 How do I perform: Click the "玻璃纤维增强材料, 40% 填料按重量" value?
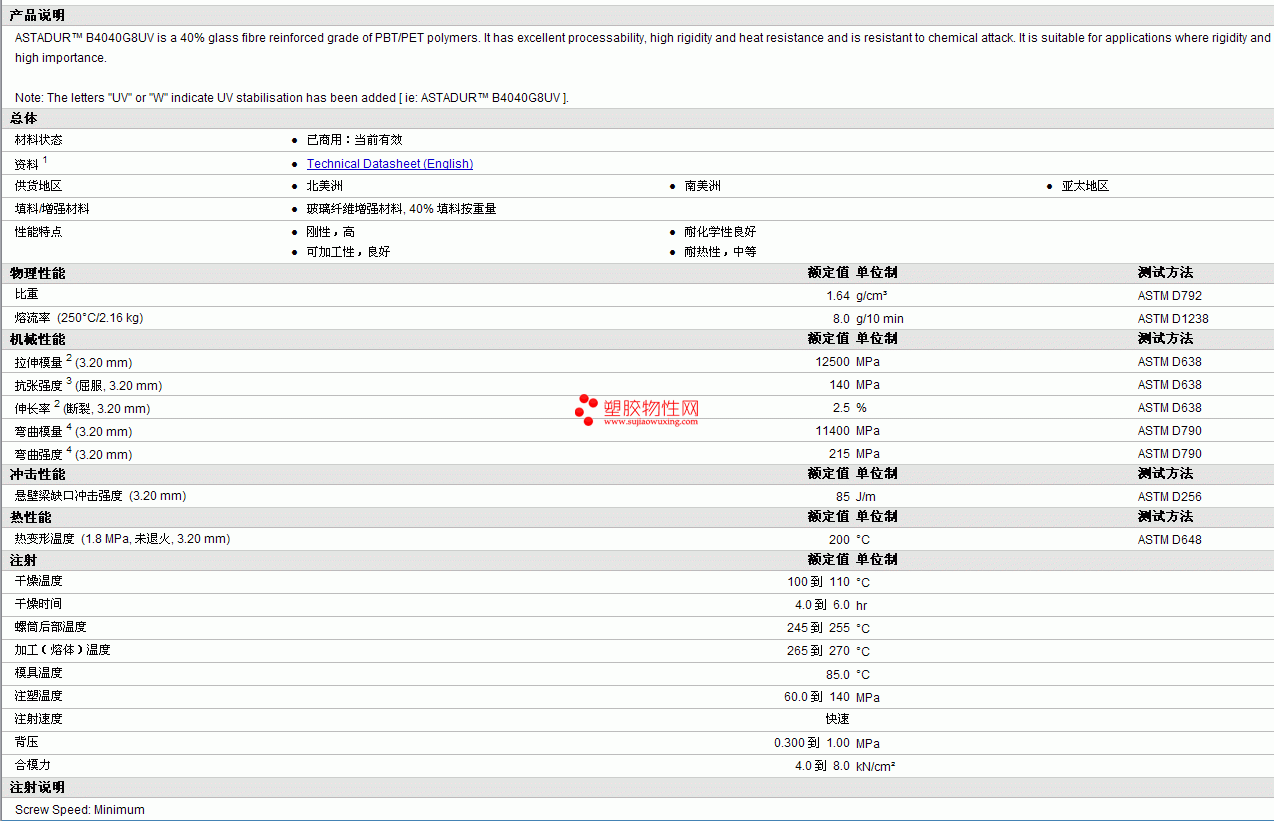click(x=401, y=209)
